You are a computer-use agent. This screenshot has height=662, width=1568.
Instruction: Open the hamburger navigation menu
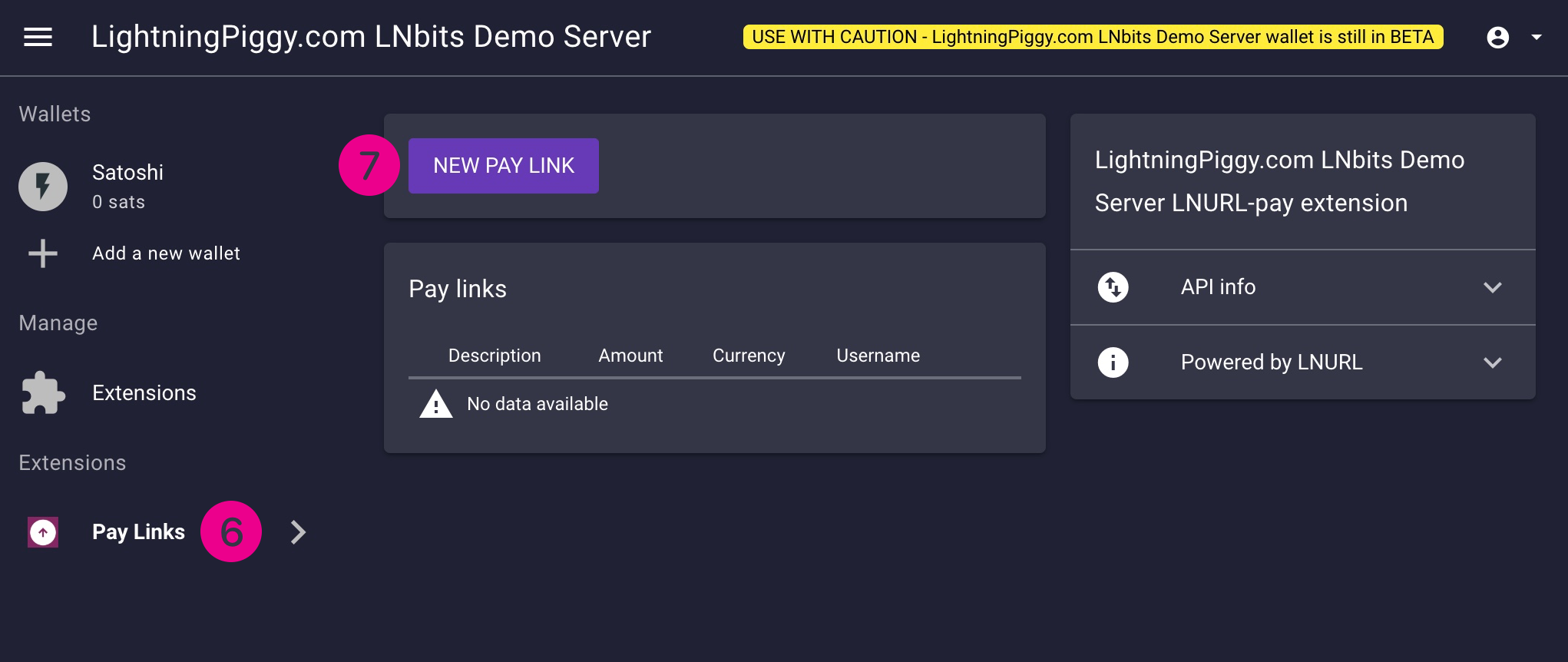coord(38,37)
